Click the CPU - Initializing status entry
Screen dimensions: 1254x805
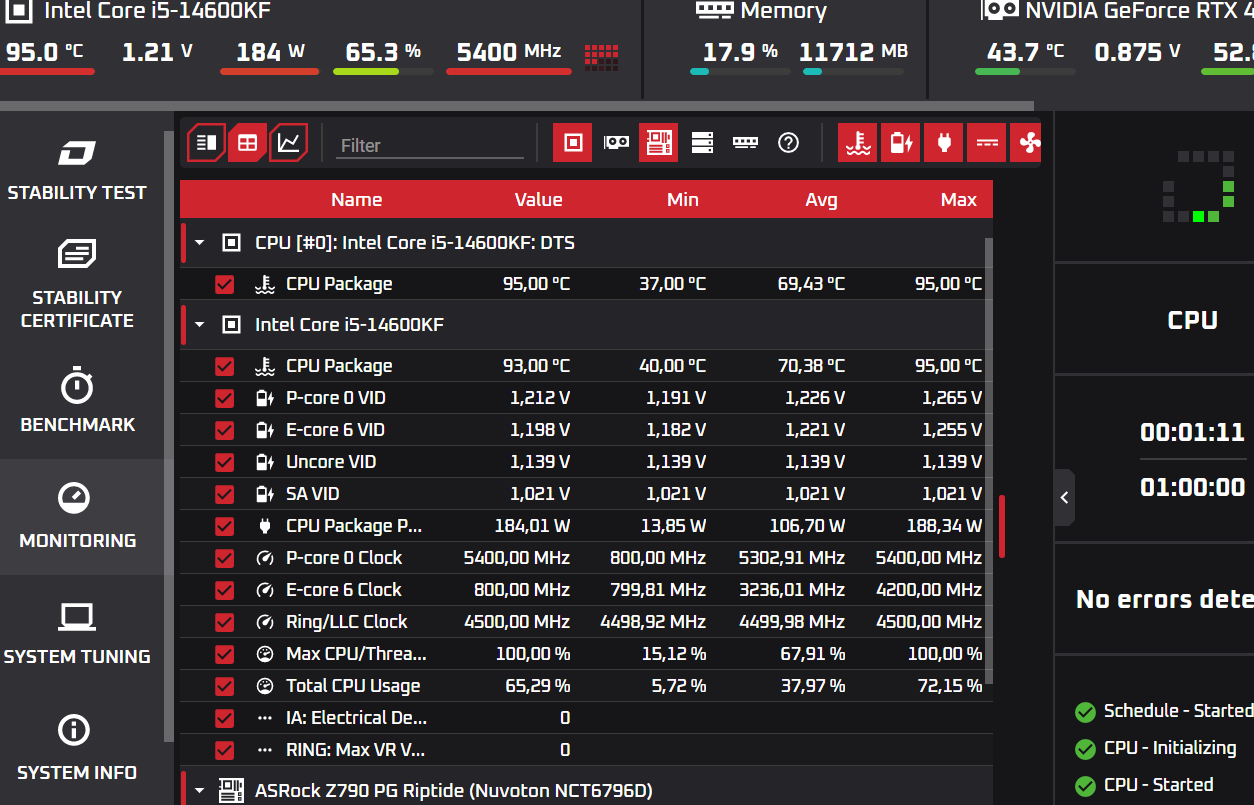click(x=1170, y=748)
